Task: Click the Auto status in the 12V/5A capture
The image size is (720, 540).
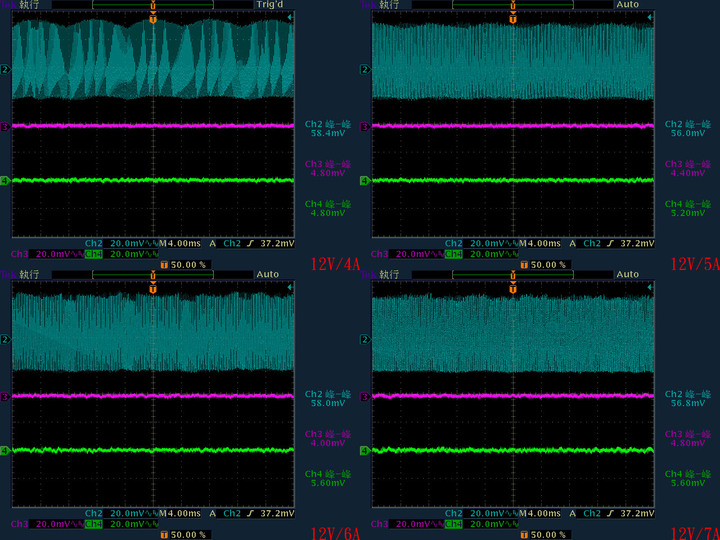Action: click(x=628, y=4)
